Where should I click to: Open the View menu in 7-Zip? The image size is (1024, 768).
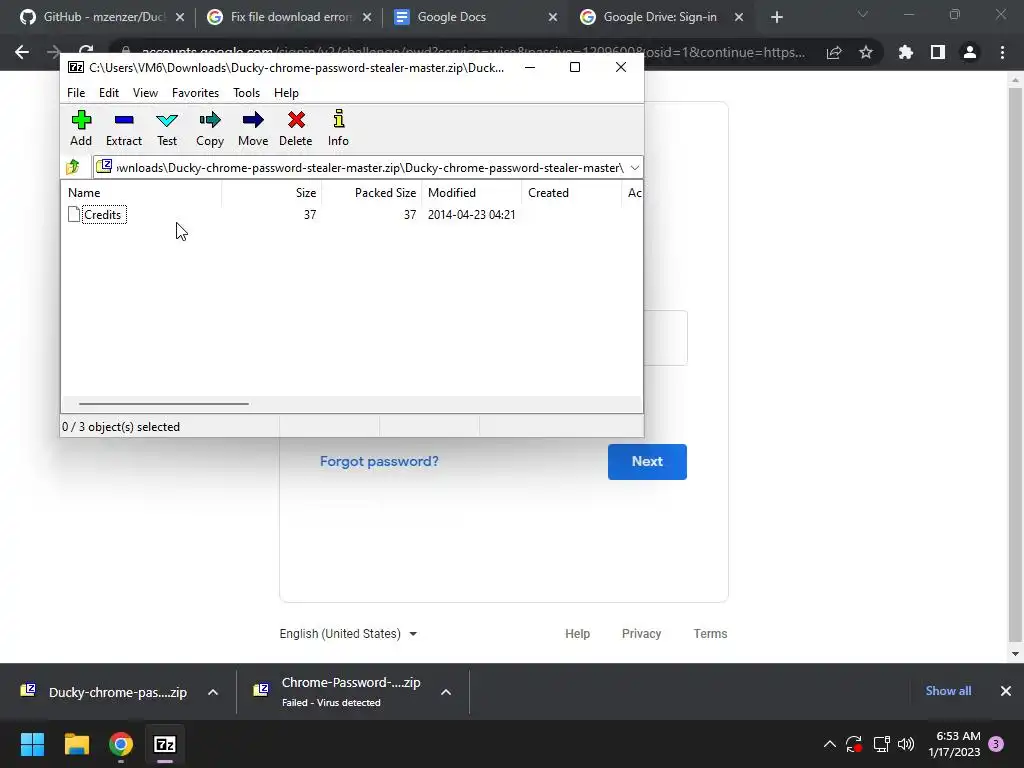click(145, 93)
